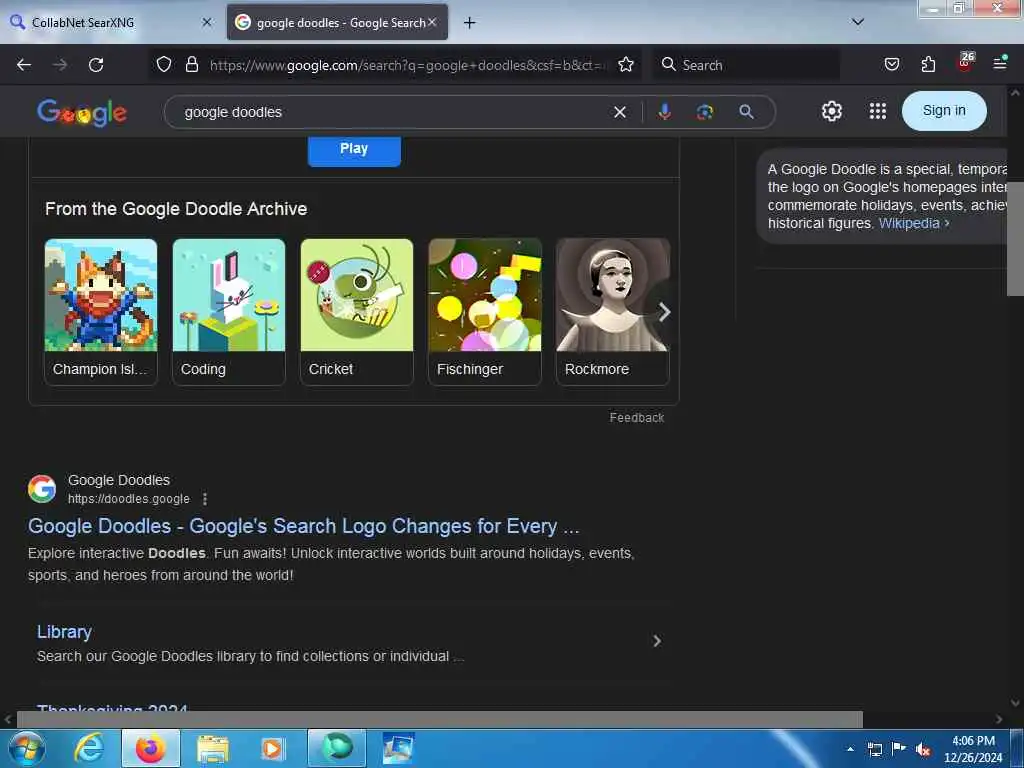This screenshot has height=768, width=1024.
Task: Click the Sign in button
Action: click(x=944, y=111)
